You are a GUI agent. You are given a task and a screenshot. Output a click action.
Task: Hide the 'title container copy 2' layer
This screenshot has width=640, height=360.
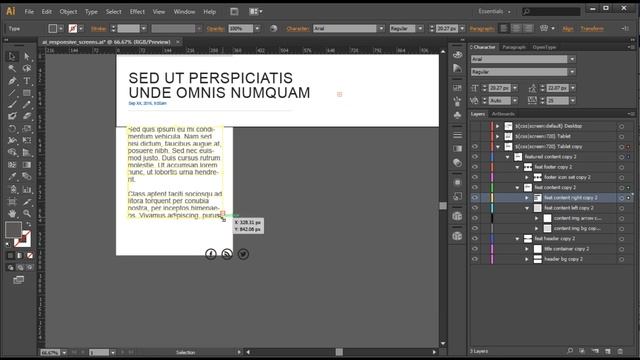tap(475, 249)
